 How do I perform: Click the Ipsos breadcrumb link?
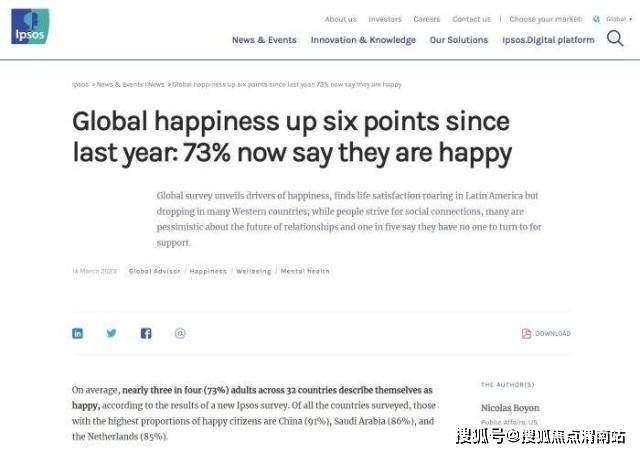(x=80, y=84)
